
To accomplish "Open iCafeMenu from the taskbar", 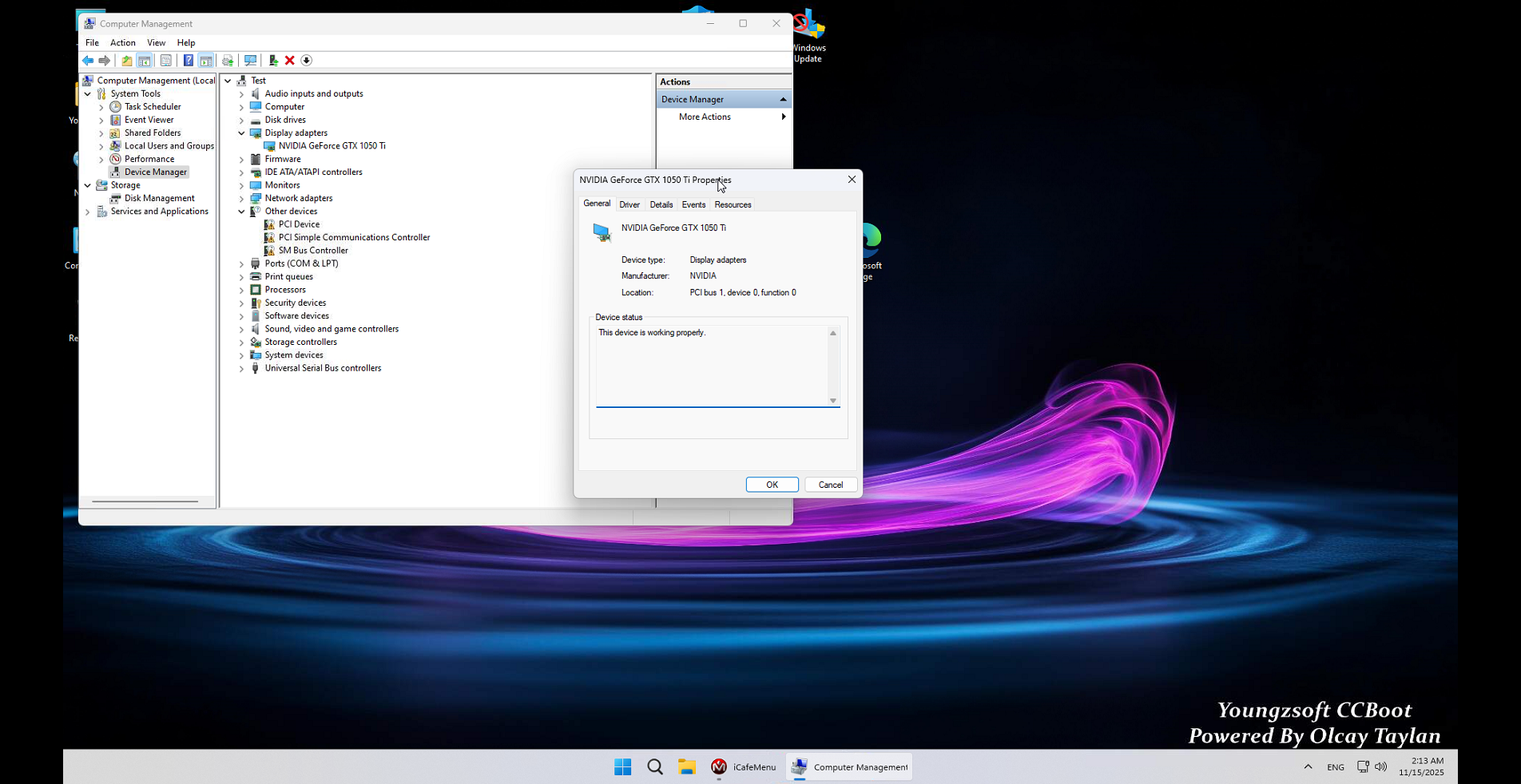I will [x=743, y=767].
